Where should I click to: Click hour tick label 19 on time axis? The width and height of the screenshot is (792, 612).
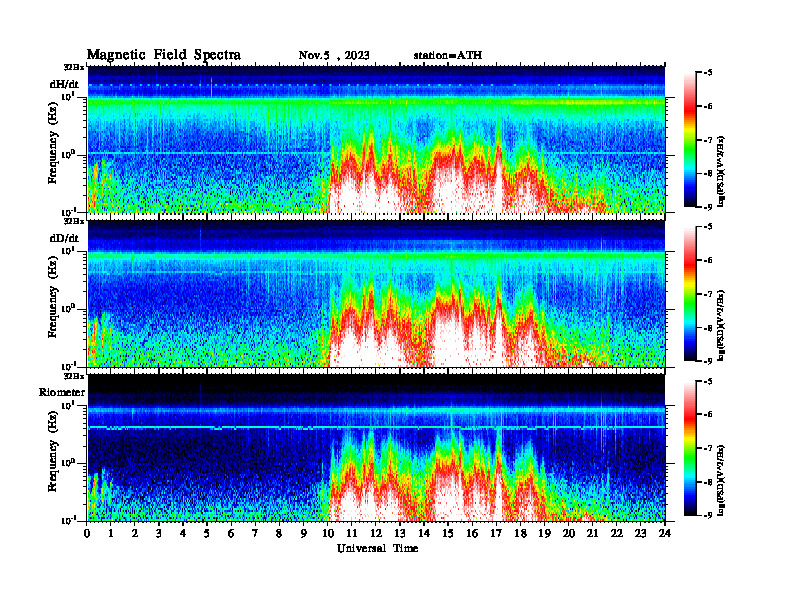click(x=544, y=533)
